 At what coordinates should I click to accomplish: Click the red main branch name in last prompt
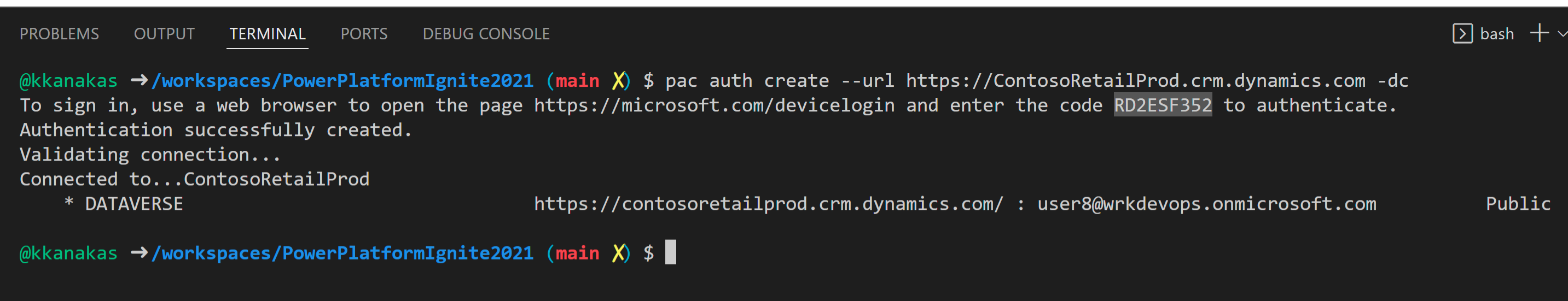point(577,253)
